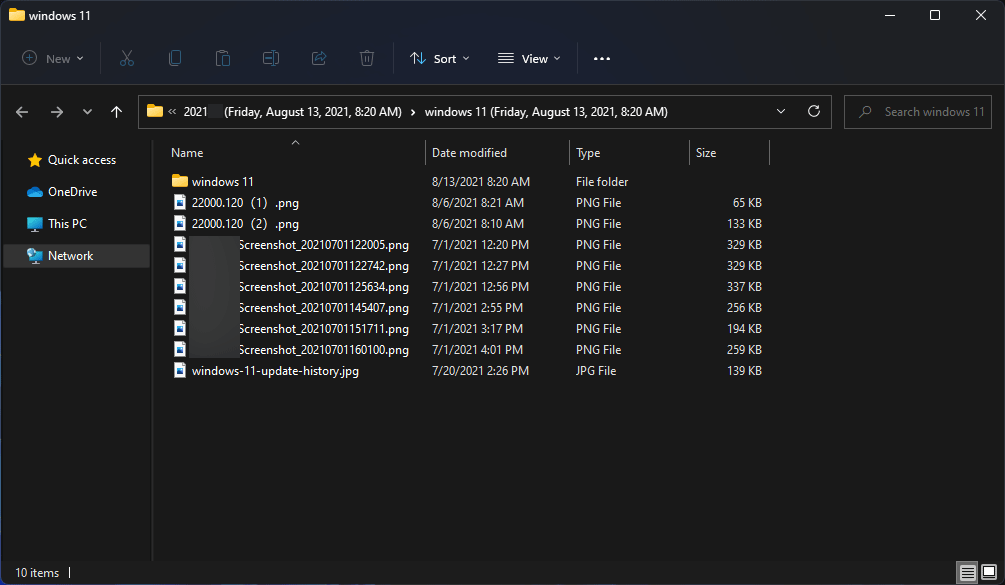Open the View dropdown menu
This screenshot has width=1005, height=585.
[x=529, y=58]
